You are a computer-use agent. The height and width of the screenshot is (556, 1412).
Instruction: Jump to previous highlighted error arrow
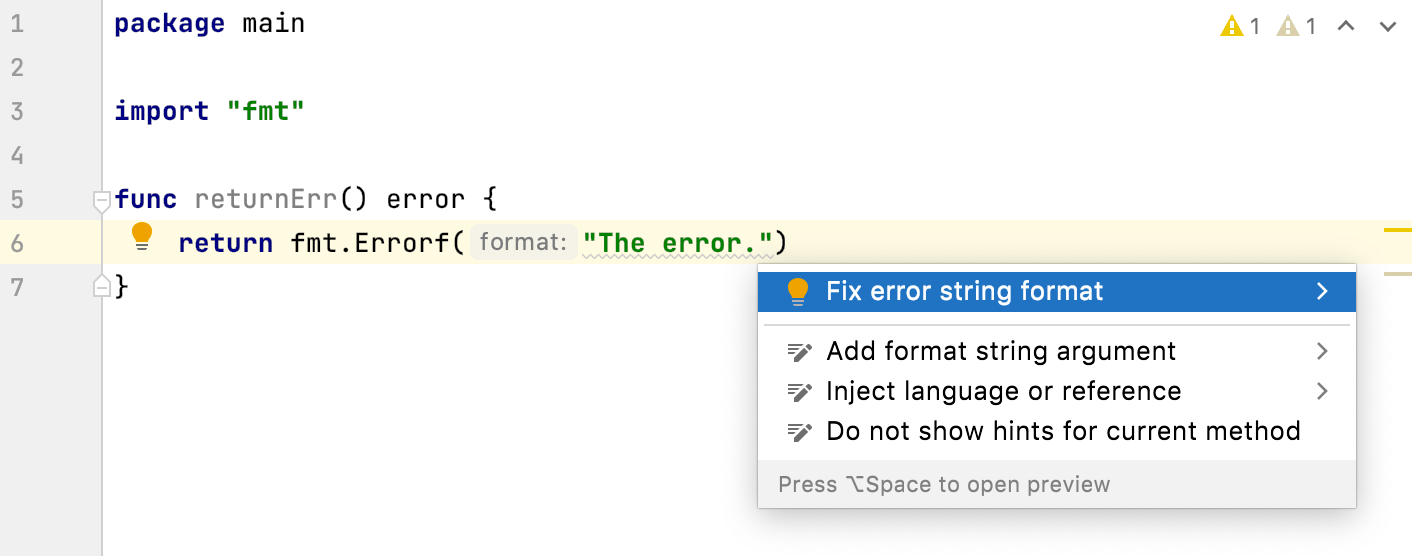pyautogui.click(x=1346, y=26)
